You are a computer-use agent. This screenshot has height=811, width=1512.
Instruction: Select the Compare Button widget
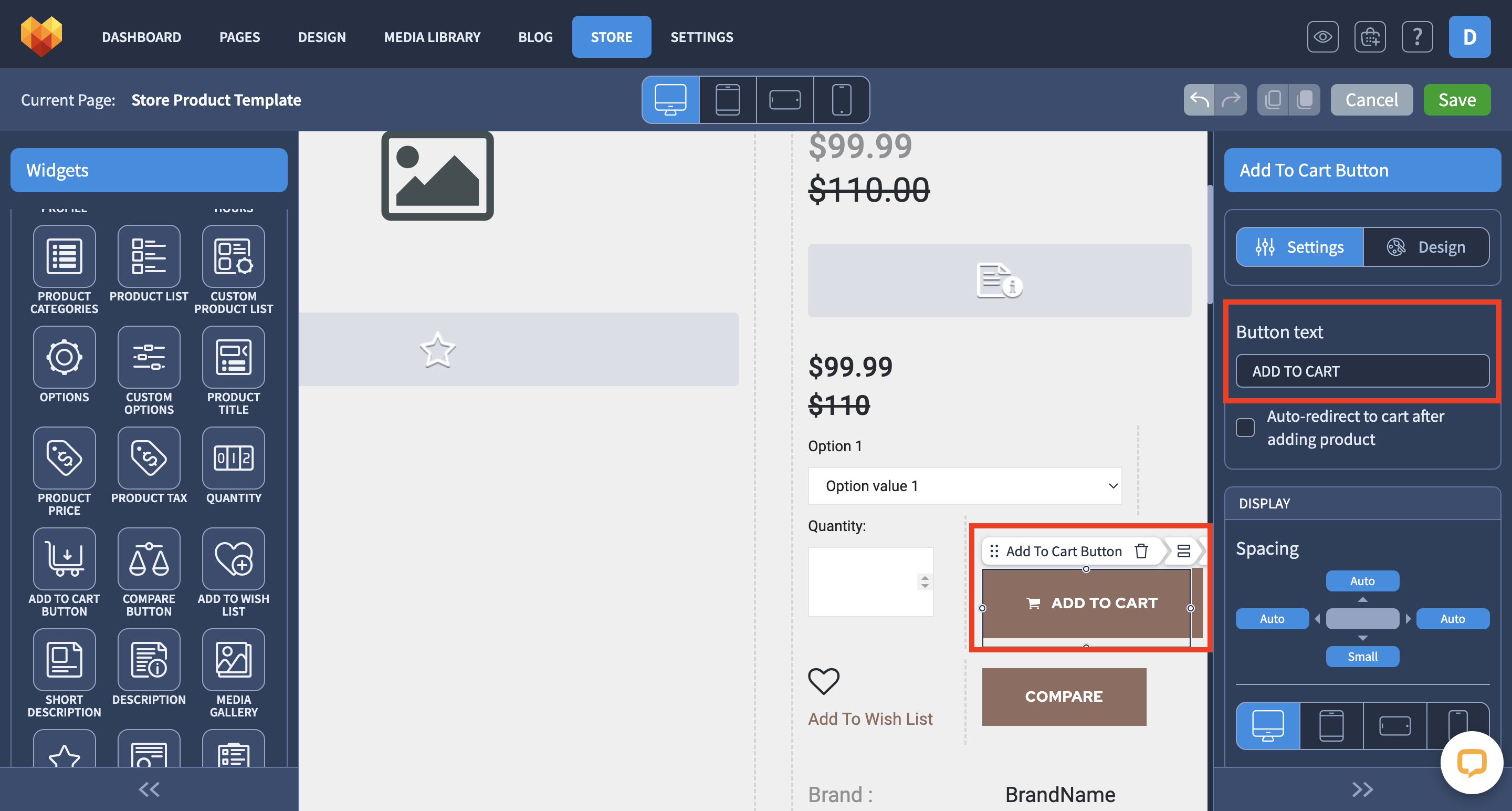click(x=149, y=559)
